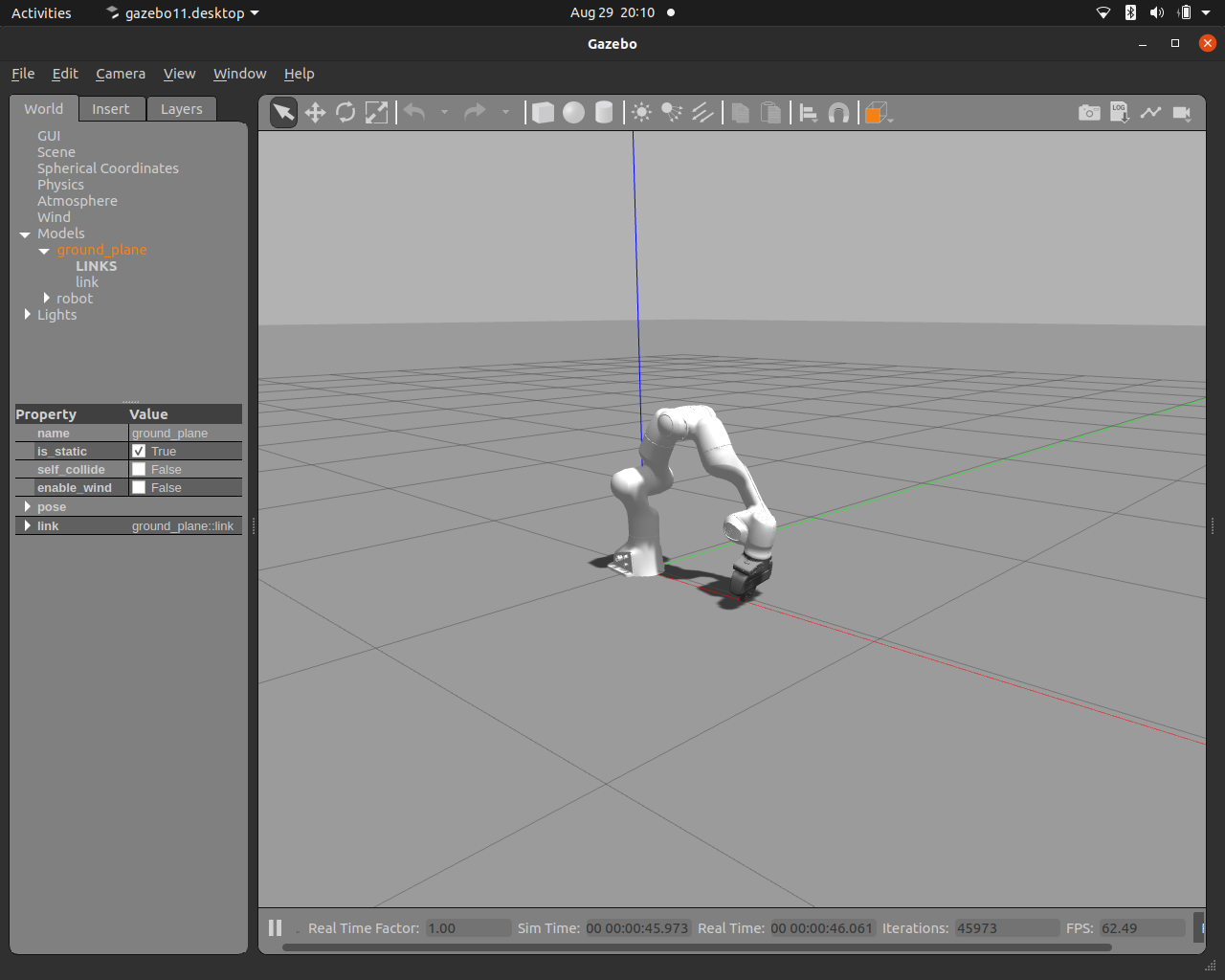Select Atmosphere in the world tree
The height and width of the screenshot is (980, 1225).
(78, 201)
